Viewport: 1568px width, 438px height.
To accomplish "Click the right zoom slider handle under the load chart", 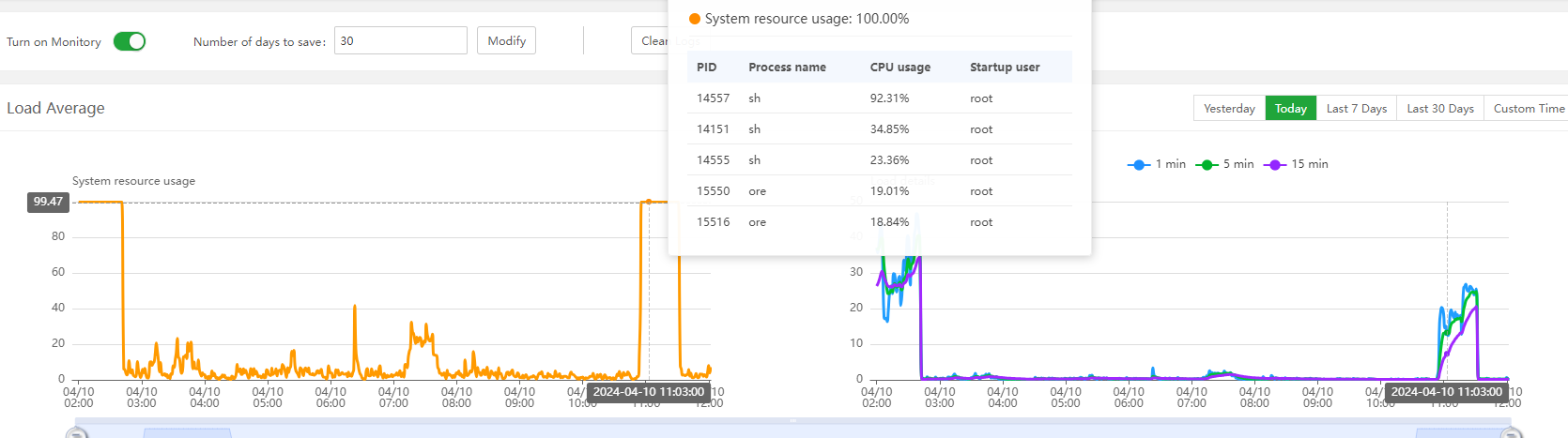I will pyautogui.click(x=1511, y=433).
